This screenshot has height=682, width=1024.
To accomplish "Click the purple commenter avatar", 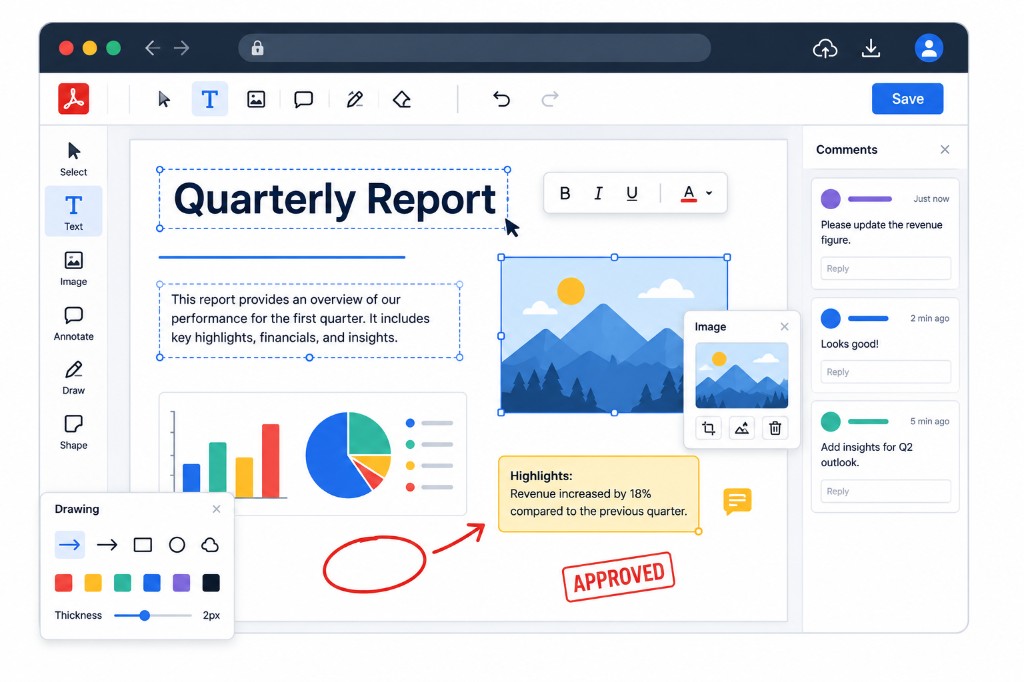I will coord(830,199).
